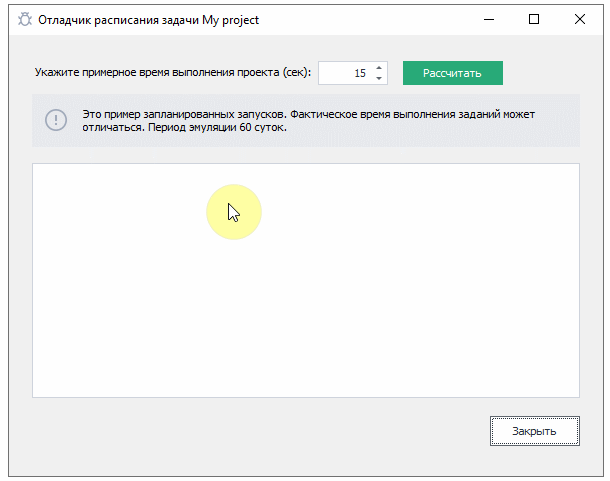Click the green Рассчитать button
The image size is (610, 481).
point(453,73)
